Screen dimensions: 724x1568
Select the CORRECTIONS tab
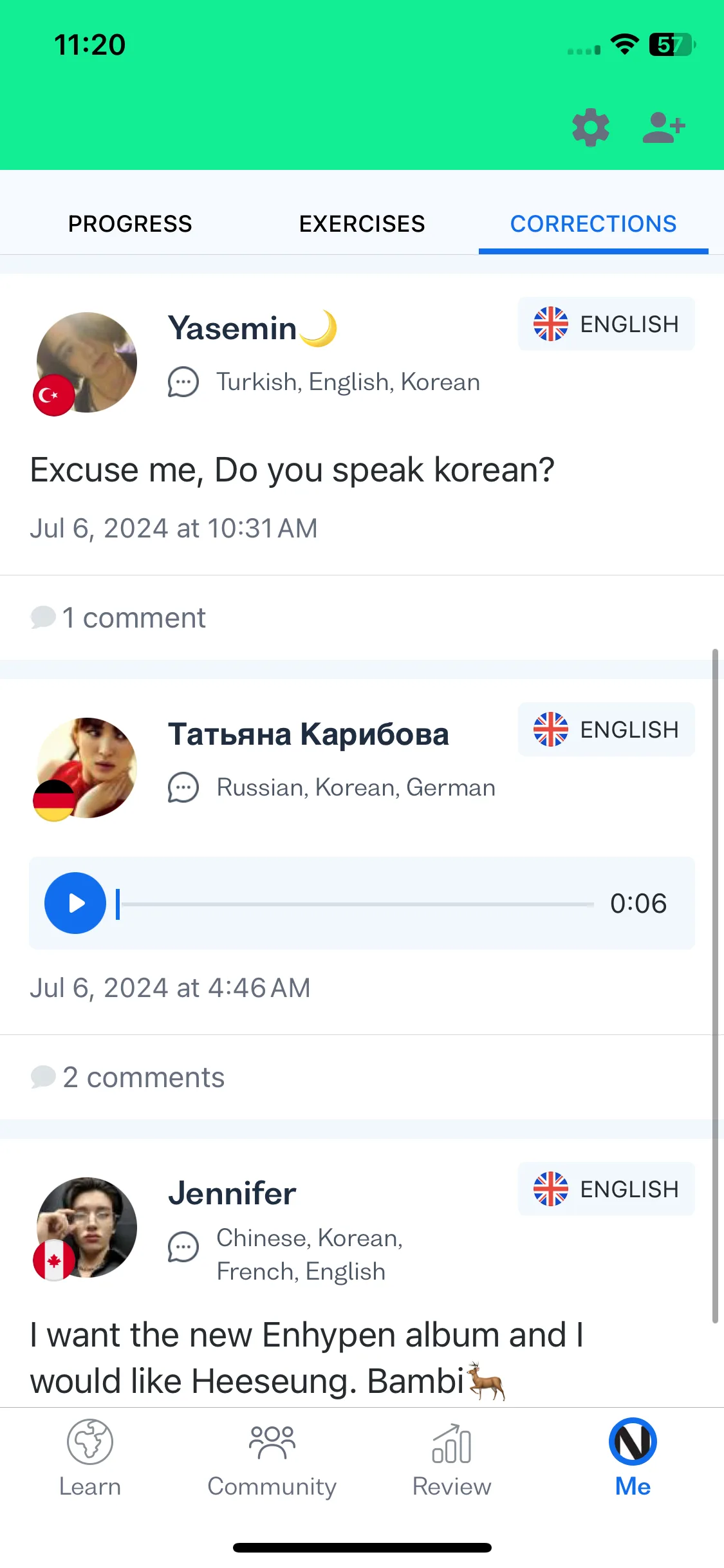(x=593, y=224)
